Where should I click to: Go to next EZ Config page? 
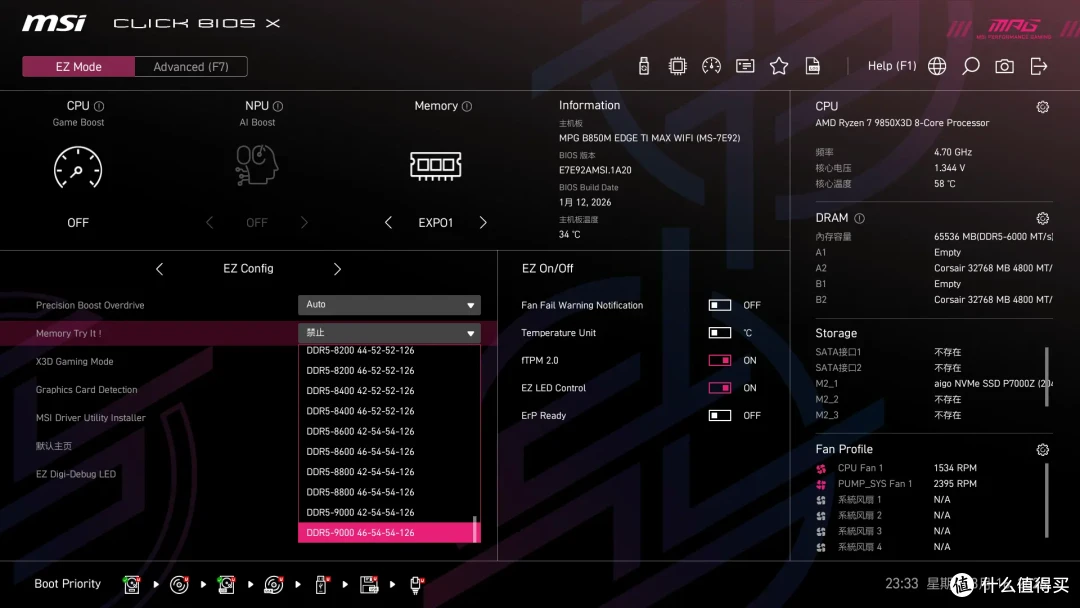(338, 269)
